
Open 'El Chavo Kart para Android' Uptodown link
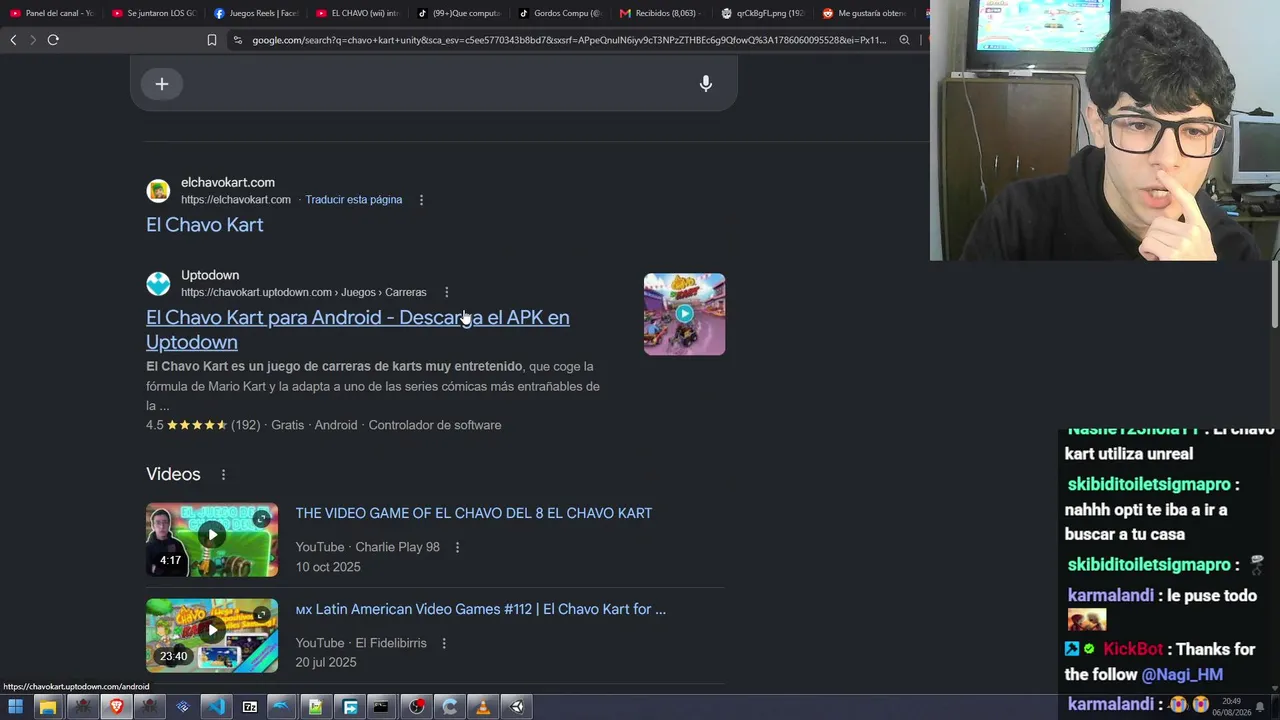(x=358, y=329)
